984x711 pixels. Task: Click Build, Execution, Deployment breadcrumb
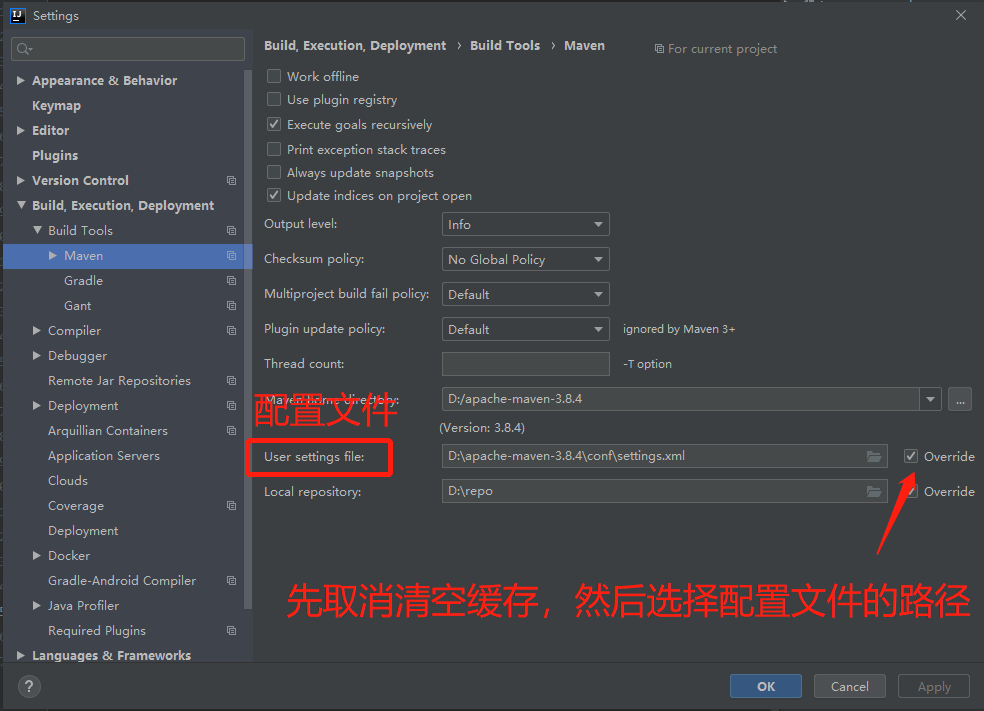[x=355, y=46]
